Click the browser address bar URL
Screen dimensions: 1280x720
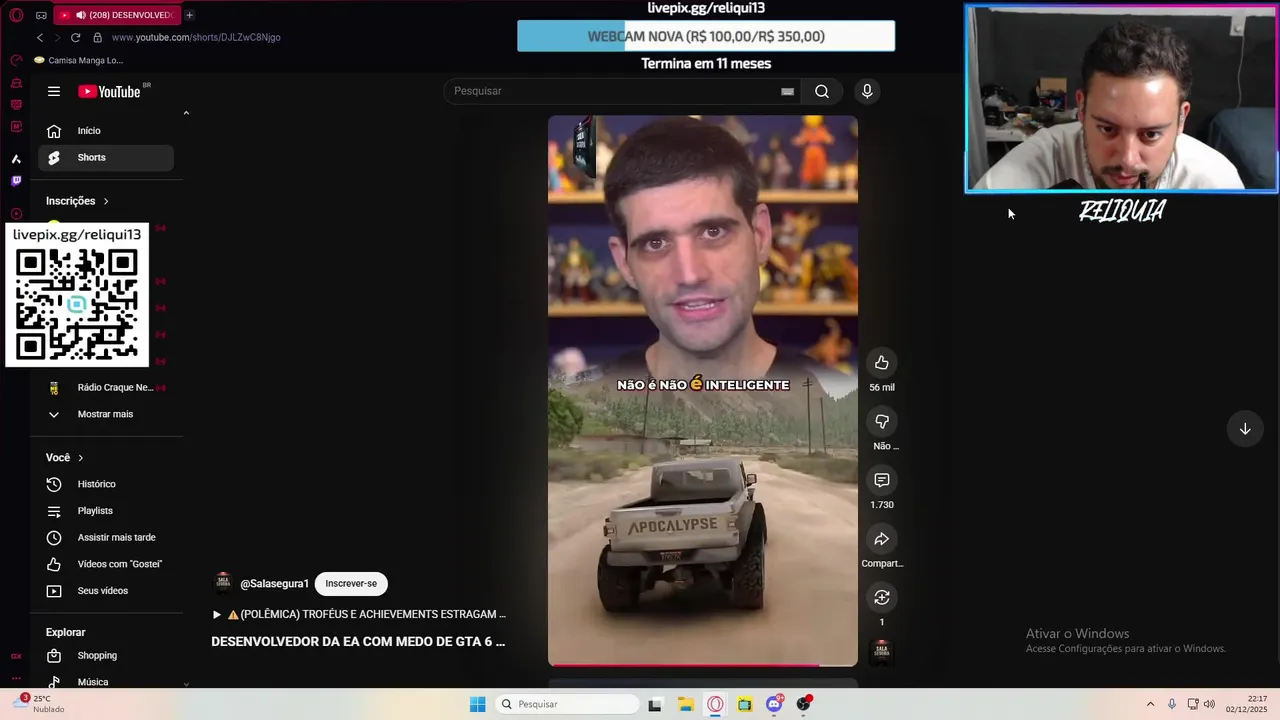(196, 37)
